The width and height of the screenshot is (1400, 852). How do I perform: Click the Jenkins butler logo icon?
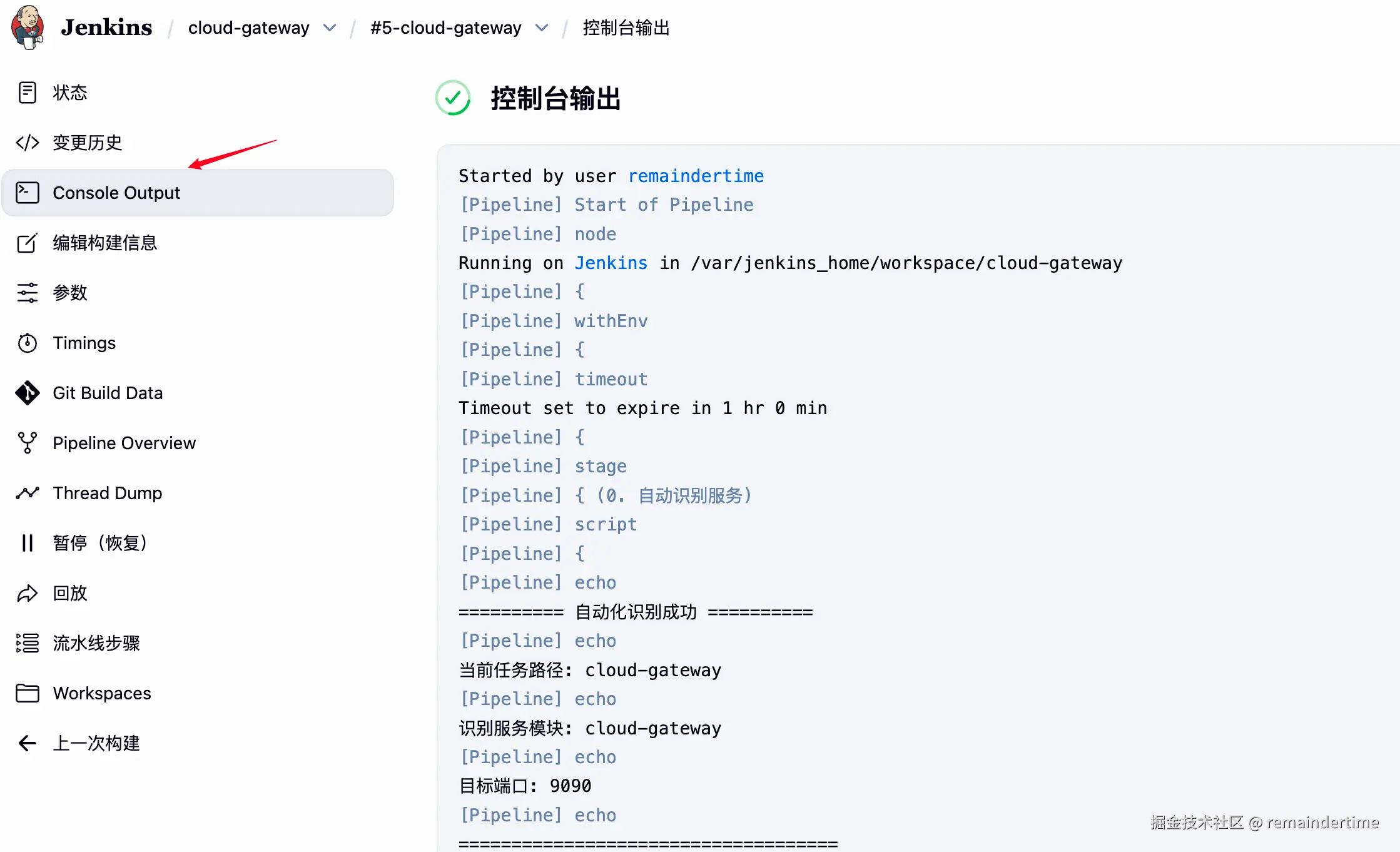click(x=28, y=27)
